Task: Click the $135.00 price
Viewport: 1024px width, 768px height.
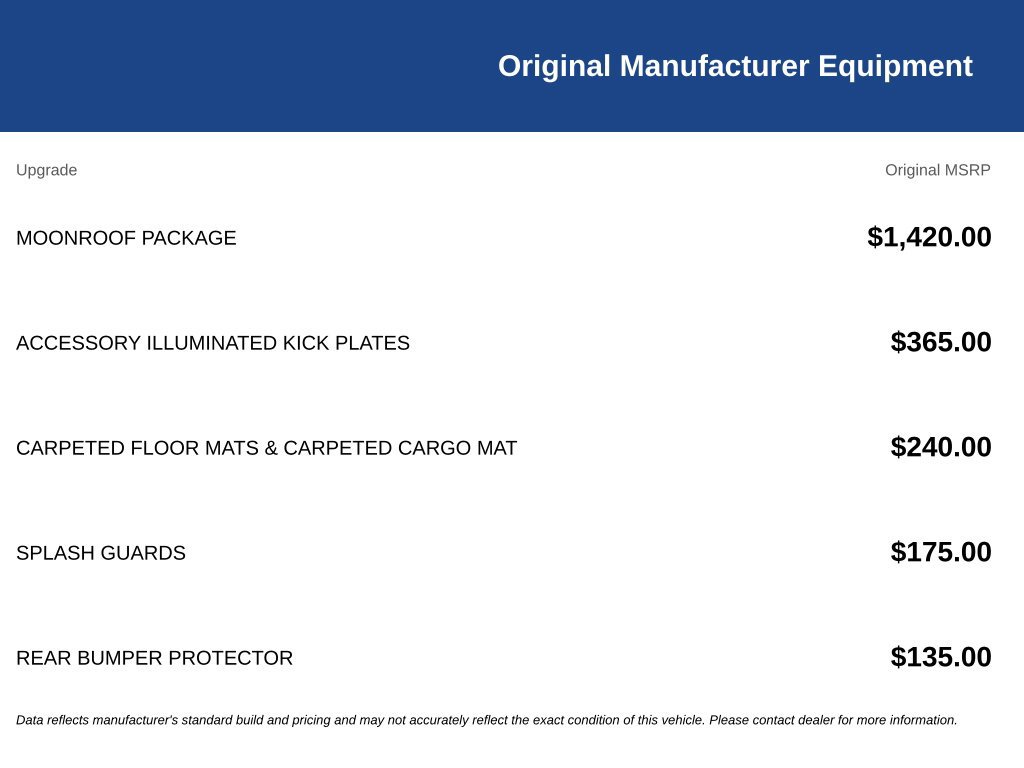Action: tap(941, 657)
